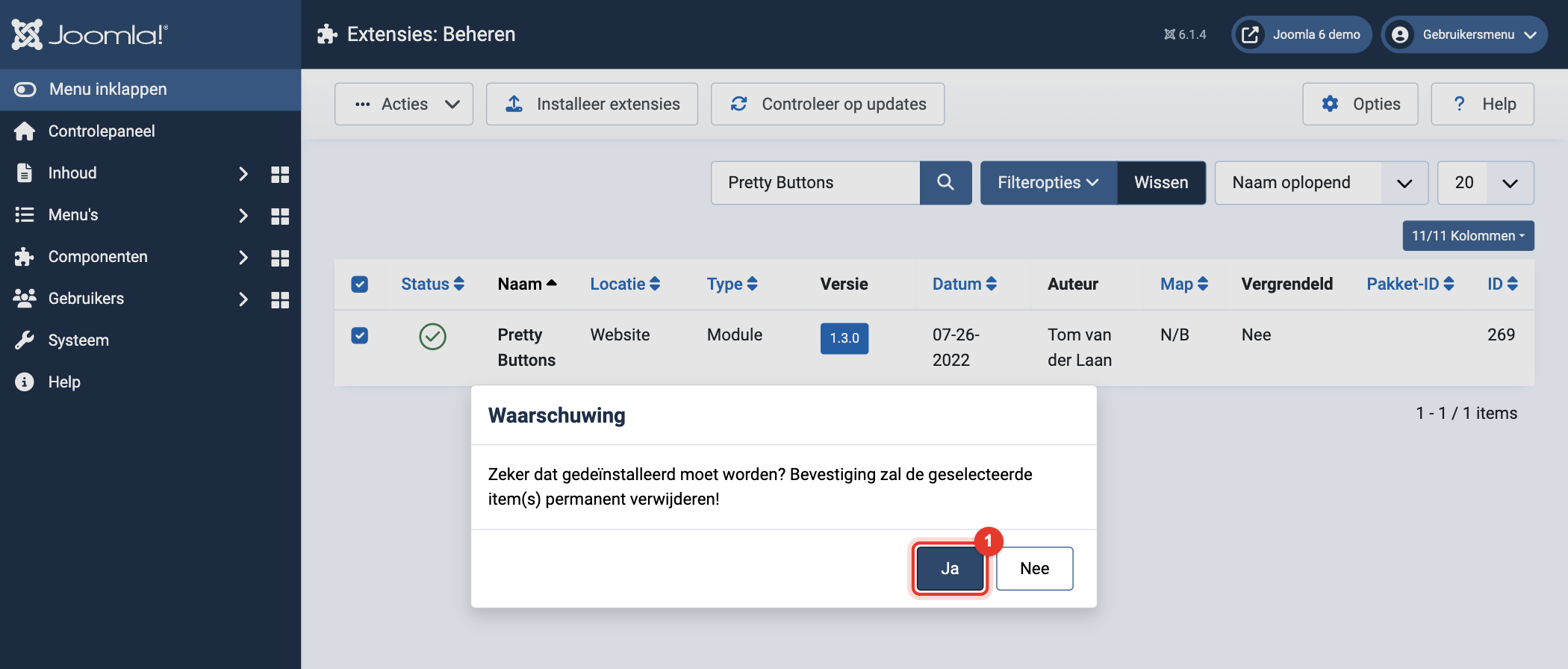Open the Joomla 6 demo site link

tap(1301, 34)
